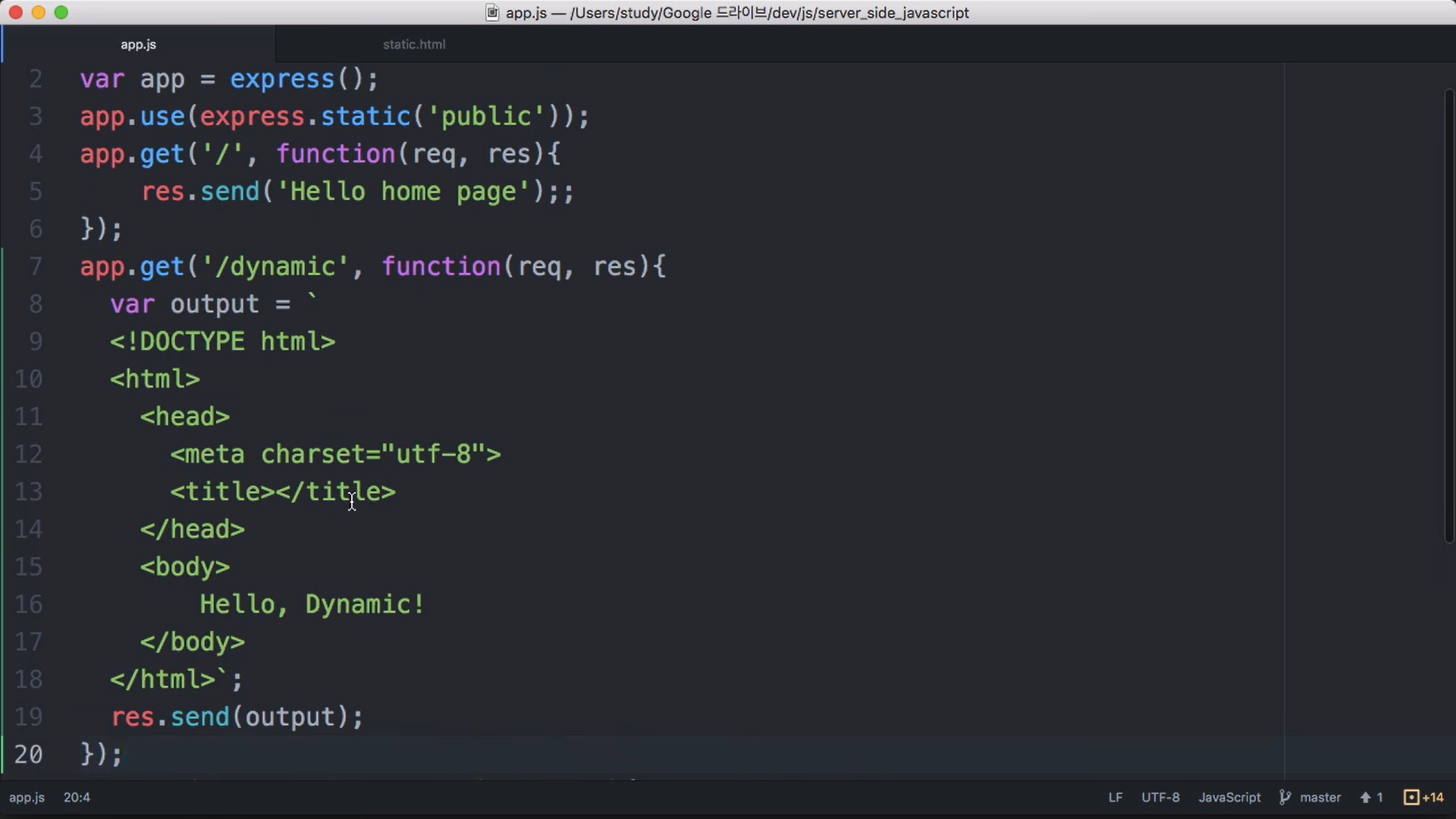The width and height of the screenshot is (1456, 819).
Task: Click the '<body>' opening tag on line 15
Action: pyautogui.click(x=184, y=567)
